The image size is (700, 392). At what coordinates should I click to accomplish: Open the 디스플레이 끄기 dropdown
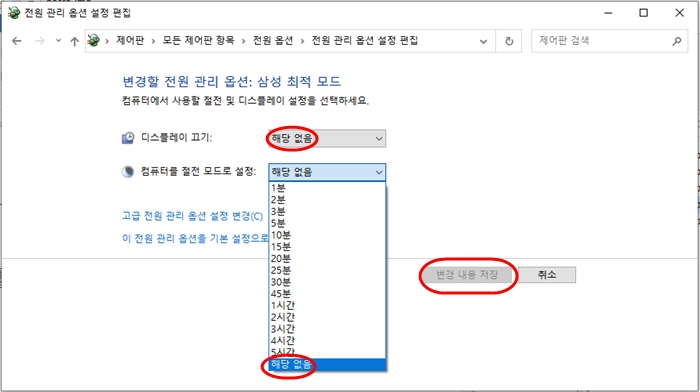pyautogui.click(x=327, y=138)
